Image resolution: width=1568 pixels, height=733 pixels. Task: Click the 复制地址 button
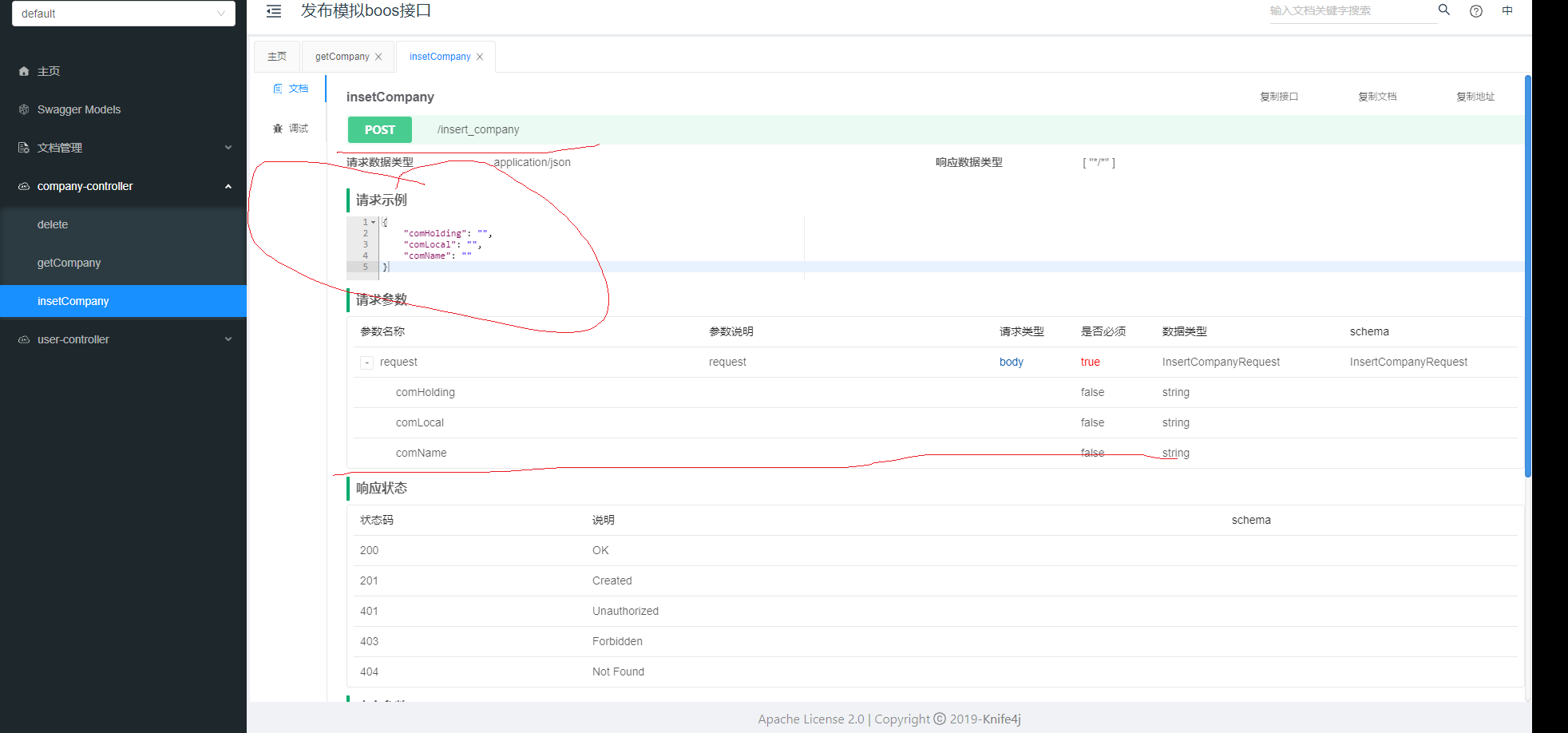[1475, 97]
